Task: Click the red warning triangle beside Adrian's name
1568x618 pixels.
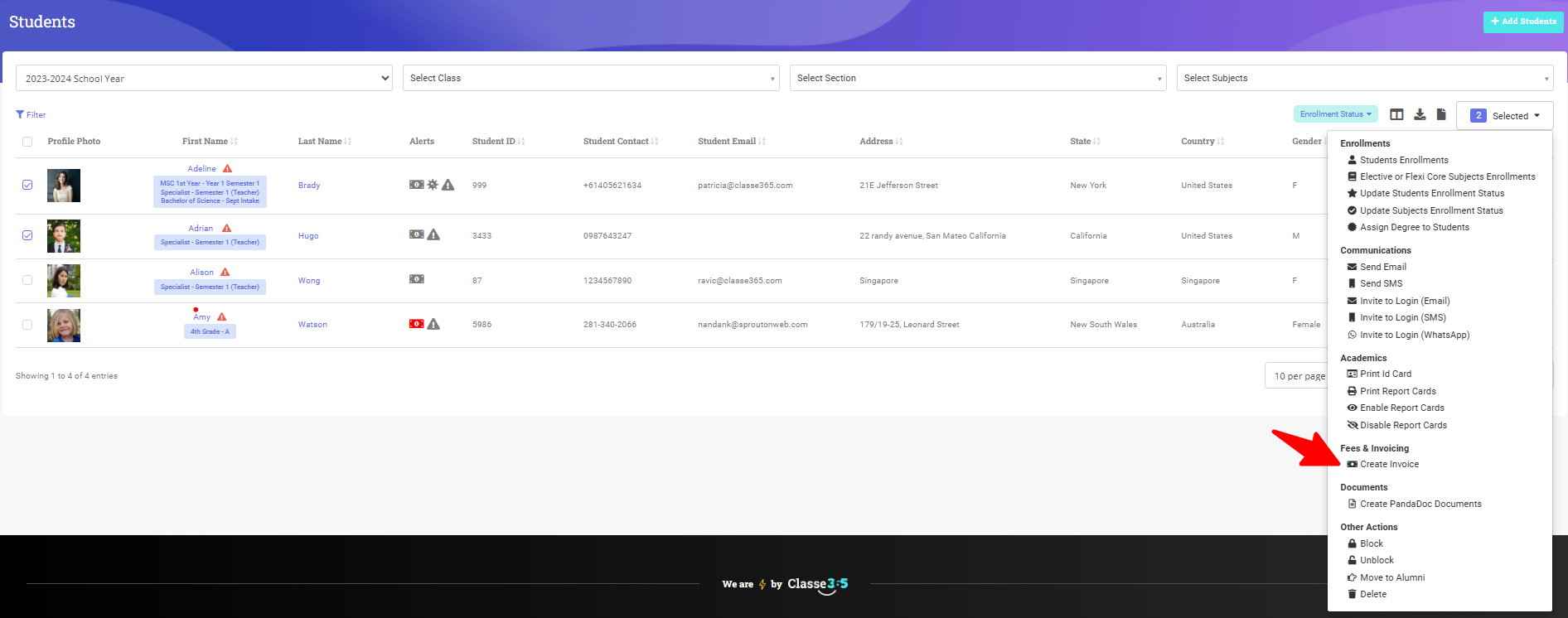Action: (227, 229)
